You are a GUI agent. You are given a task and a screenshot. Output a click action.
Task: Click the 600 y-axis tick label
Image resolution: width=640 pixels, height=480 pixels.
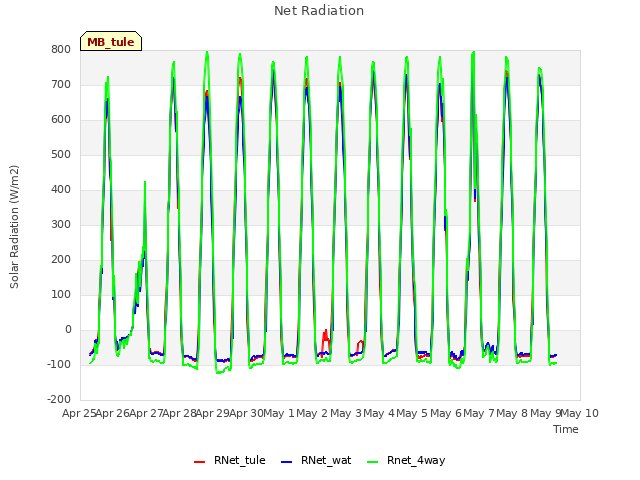(x=61, y=120)
